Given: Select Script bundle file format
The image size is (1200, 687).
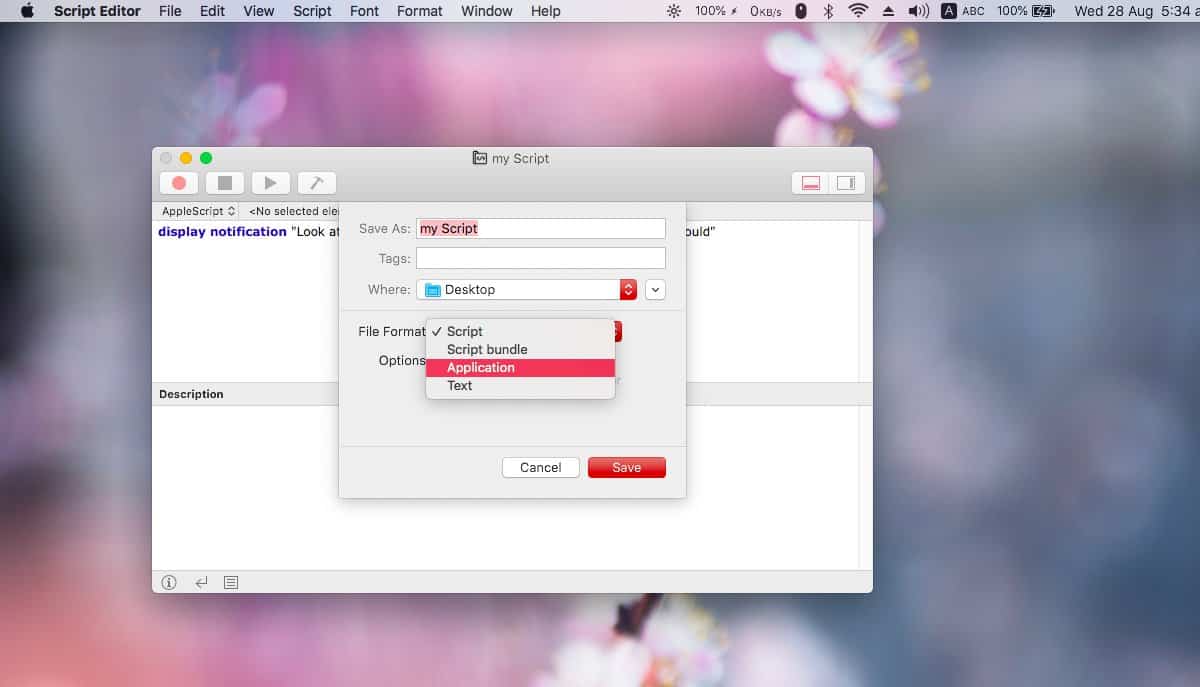Looking at the screenshot, I should click(x=520, y=349).
